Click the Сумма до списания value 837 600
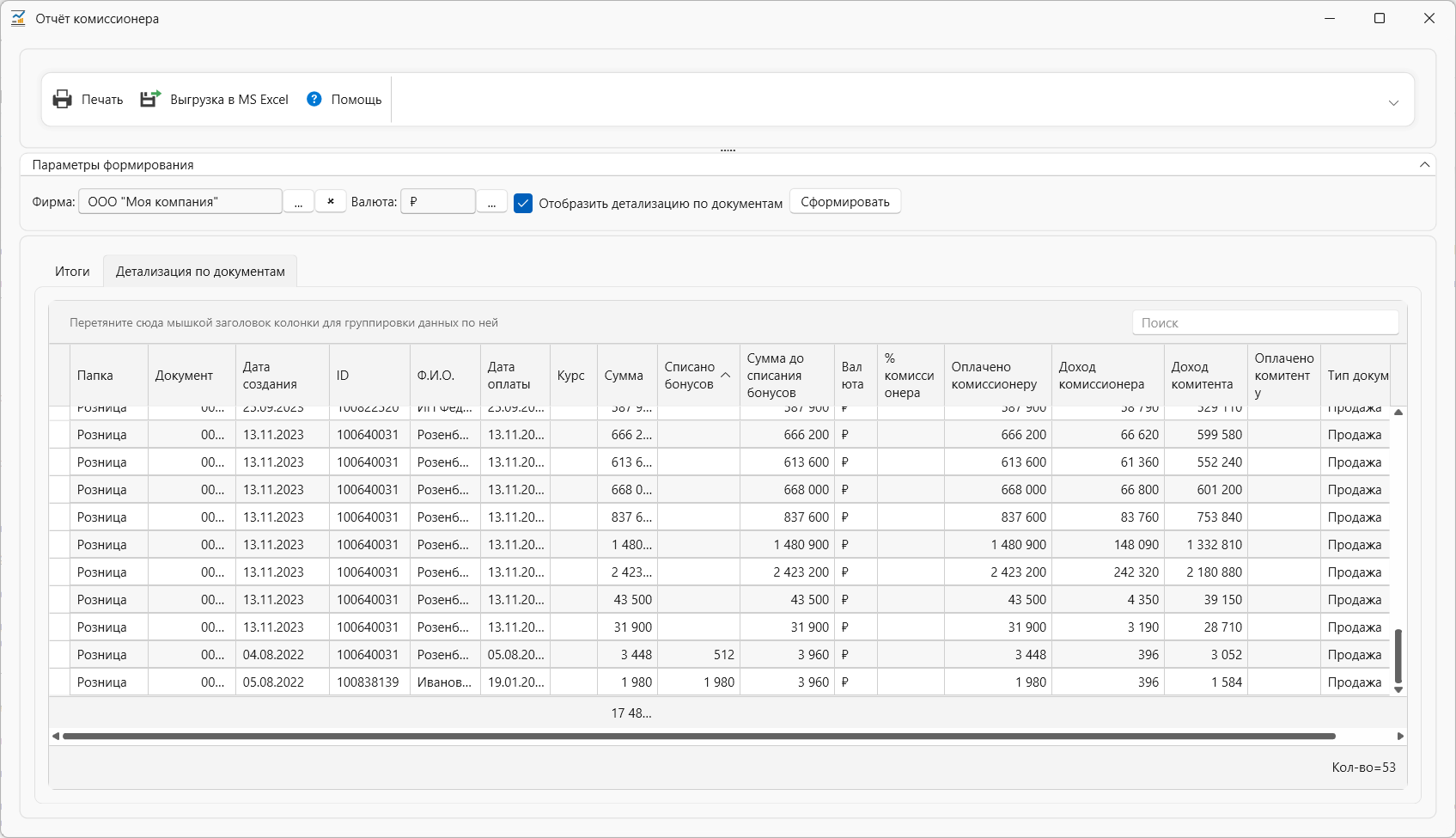This screenshot has width=1456, height=838. click(787, 517)
